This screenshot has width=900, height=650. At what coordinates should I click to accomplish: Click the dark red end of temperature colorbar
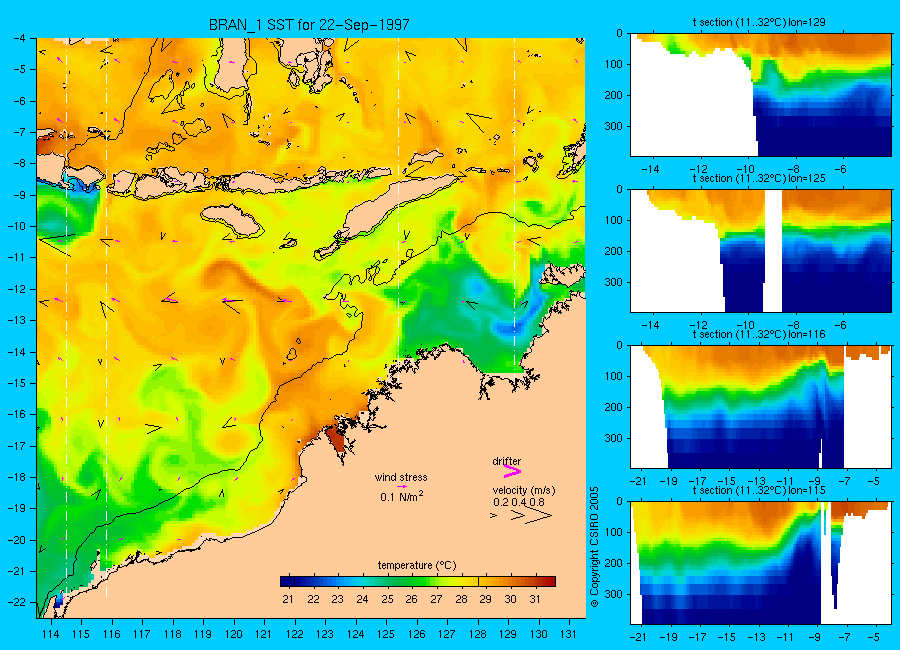(x=549, y=582)
